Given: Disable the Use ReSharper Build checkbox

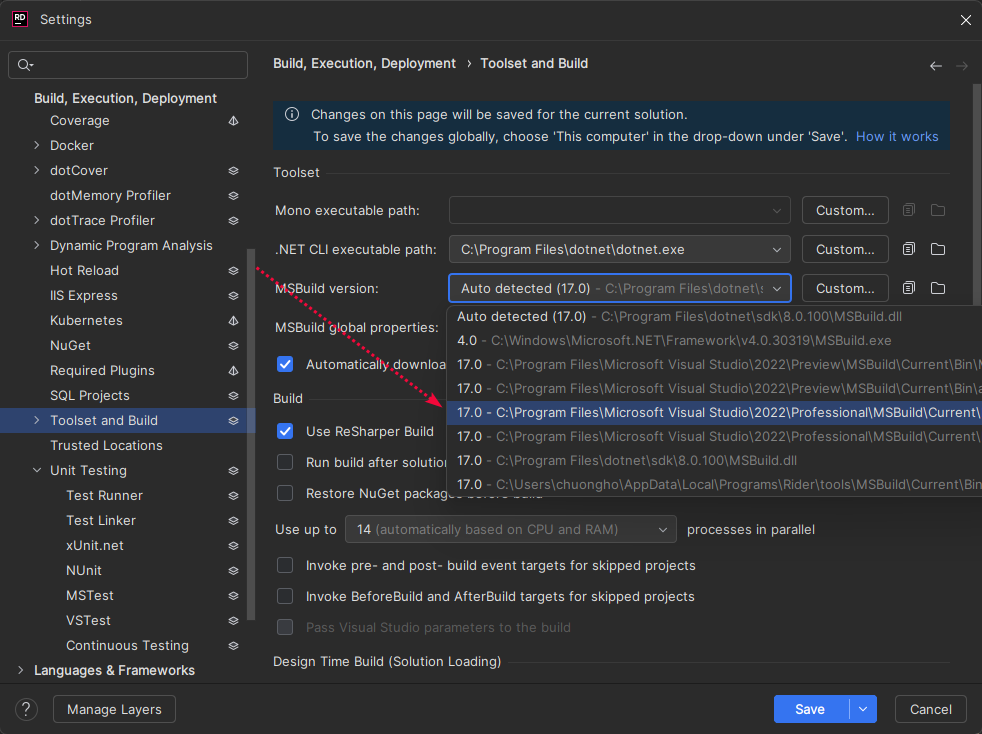Looking at the screenshot, I should click(x=285, y=431).
